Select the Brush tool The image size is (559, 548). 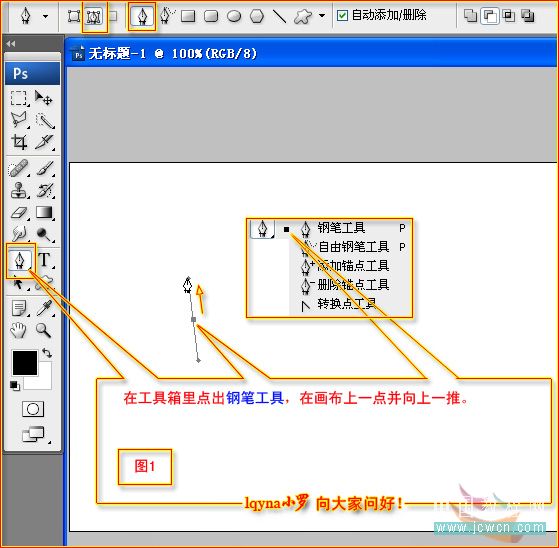click(x=45, y=168)
